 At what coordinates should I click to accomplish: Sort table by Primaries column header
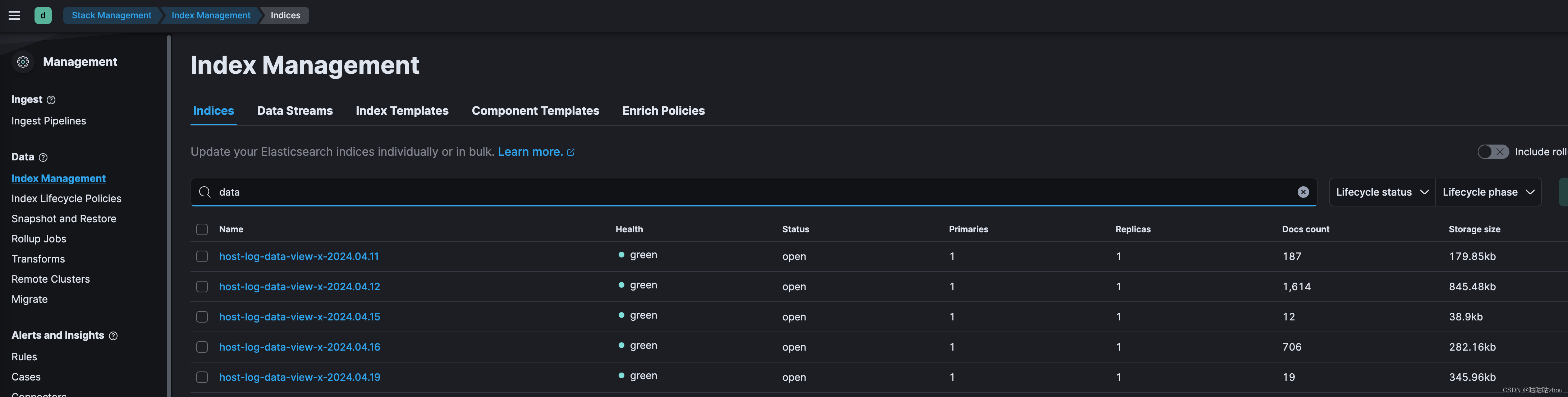[x=968, y=229]
